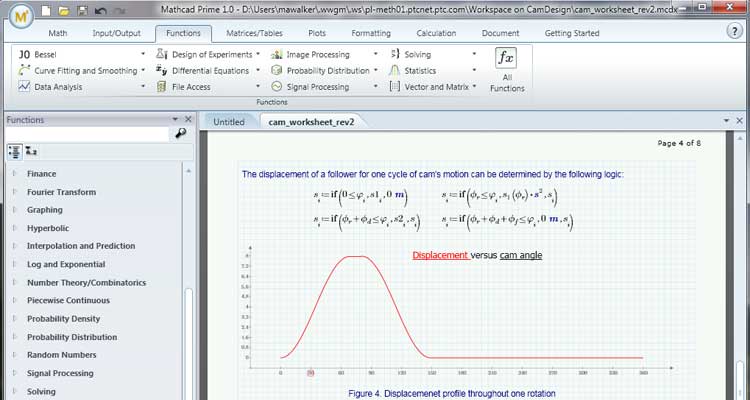Click the Statistics bell curve icon
The image size is (750, 400).
pos(395,70)
